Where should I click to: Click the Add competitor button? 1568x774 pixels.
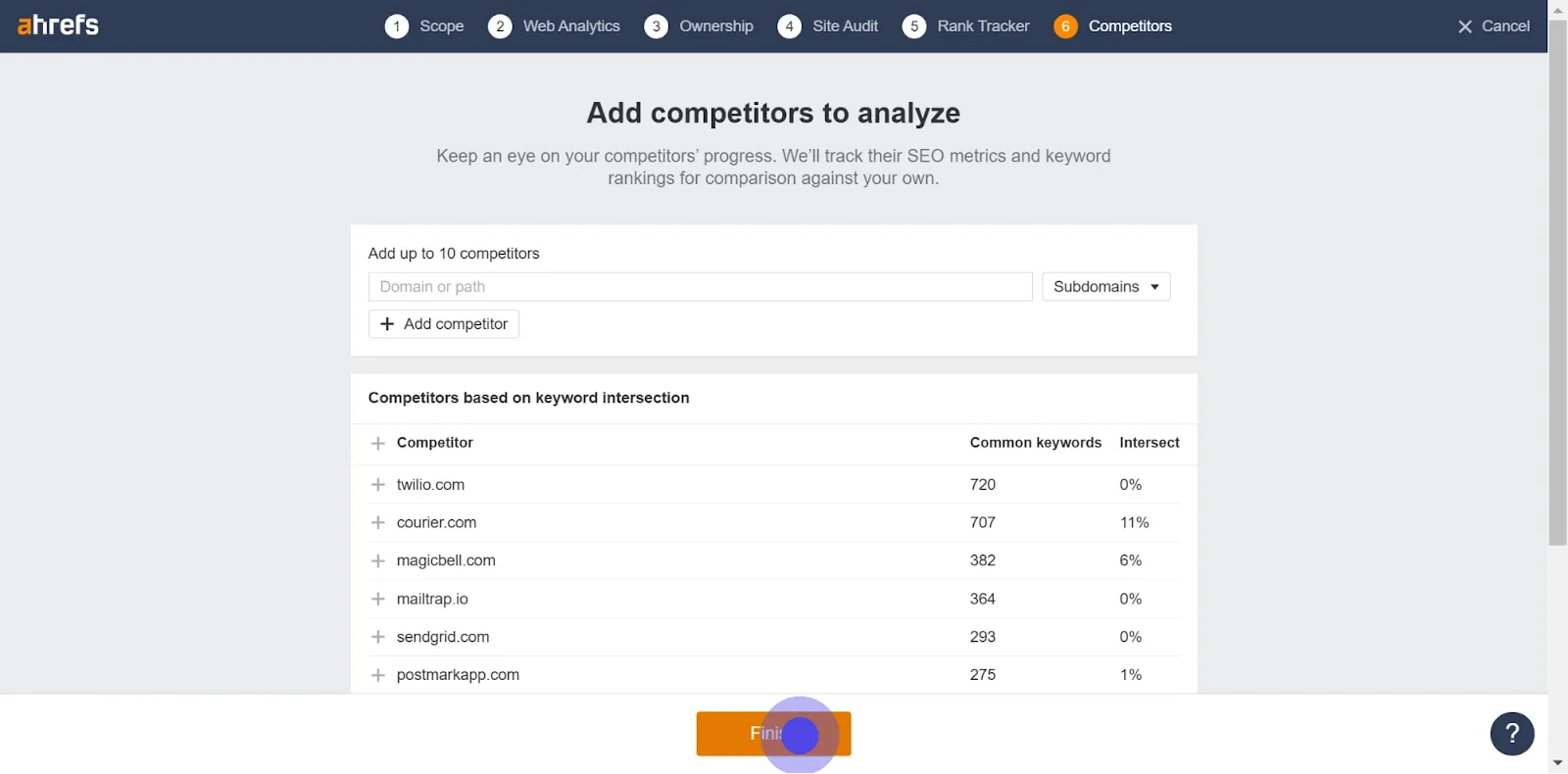pyautogui.click(x=444, y=324)
